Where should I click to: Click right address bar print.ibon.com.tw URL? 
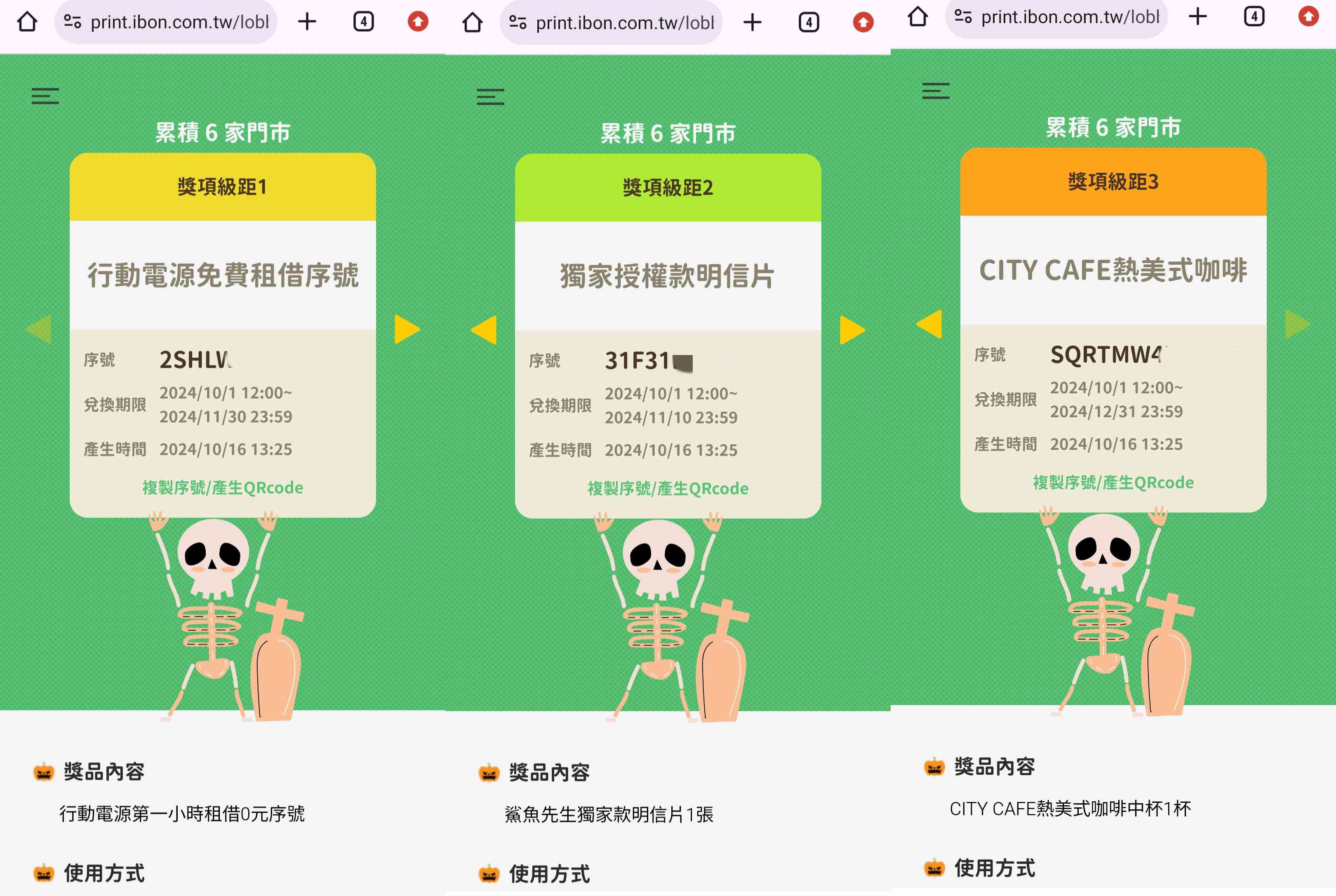(1070, 16)
